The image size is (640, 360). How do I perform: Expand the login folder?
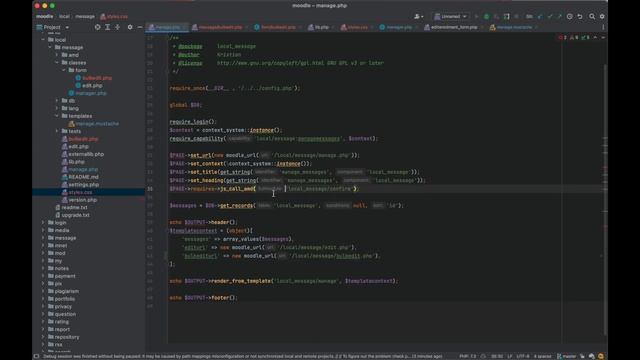coord(43,222)
